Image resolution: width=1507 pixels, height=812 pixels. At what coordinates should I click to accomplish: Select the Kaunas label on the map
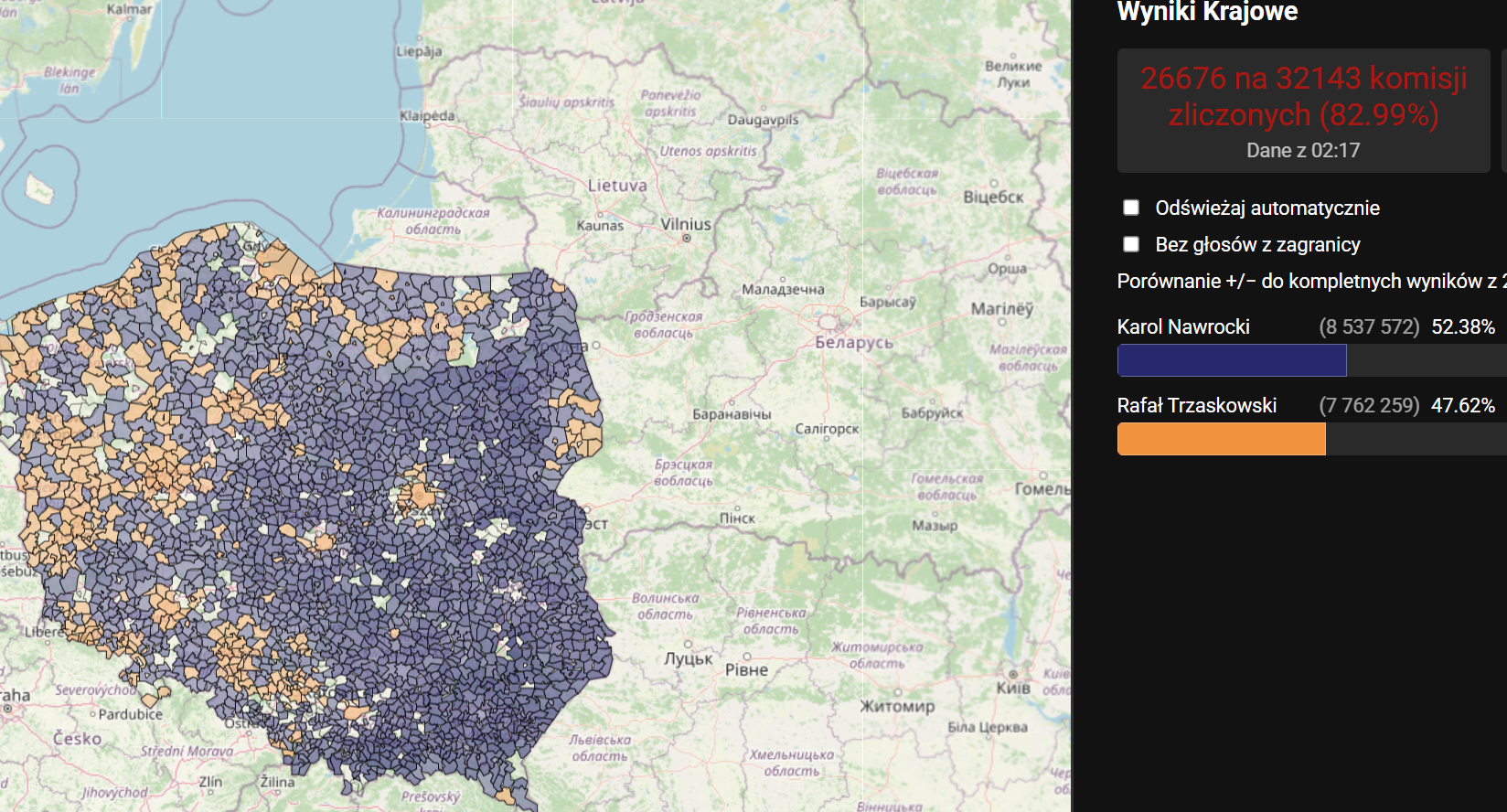coord(600,225)
